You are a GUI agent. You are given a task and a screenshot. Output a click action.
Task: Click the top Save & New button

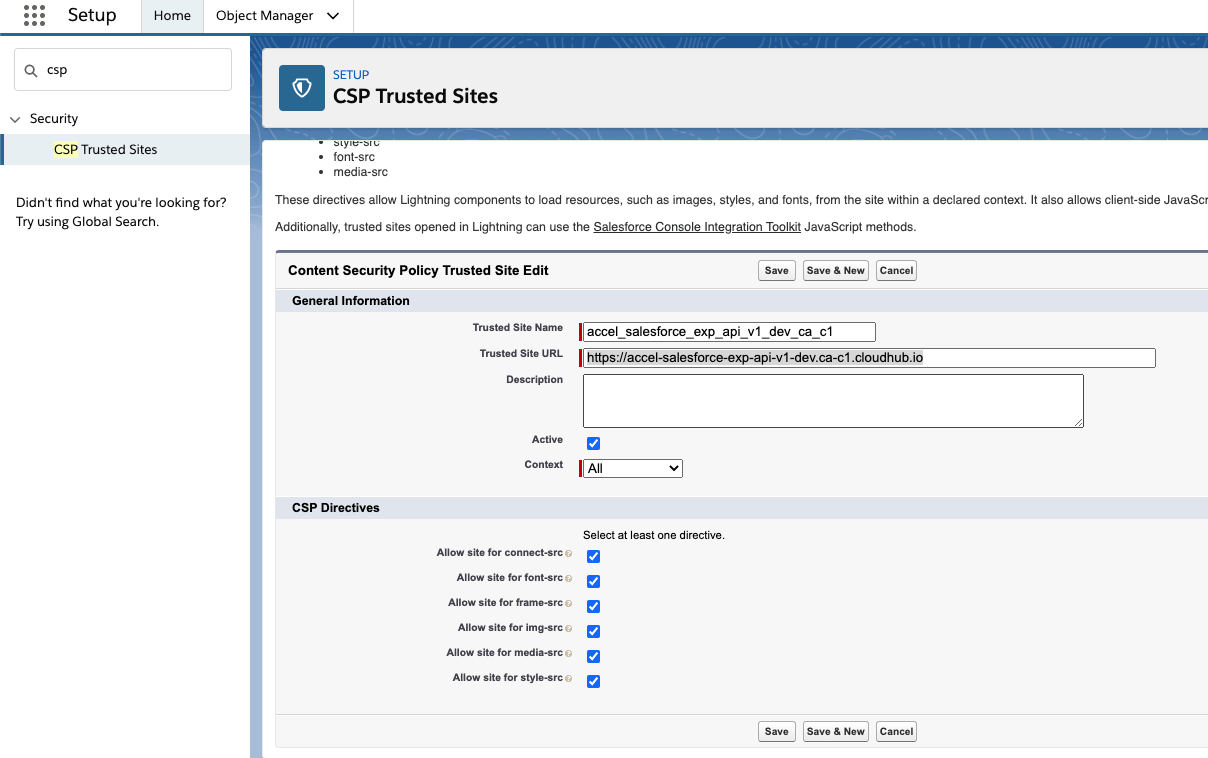[836, 270]
